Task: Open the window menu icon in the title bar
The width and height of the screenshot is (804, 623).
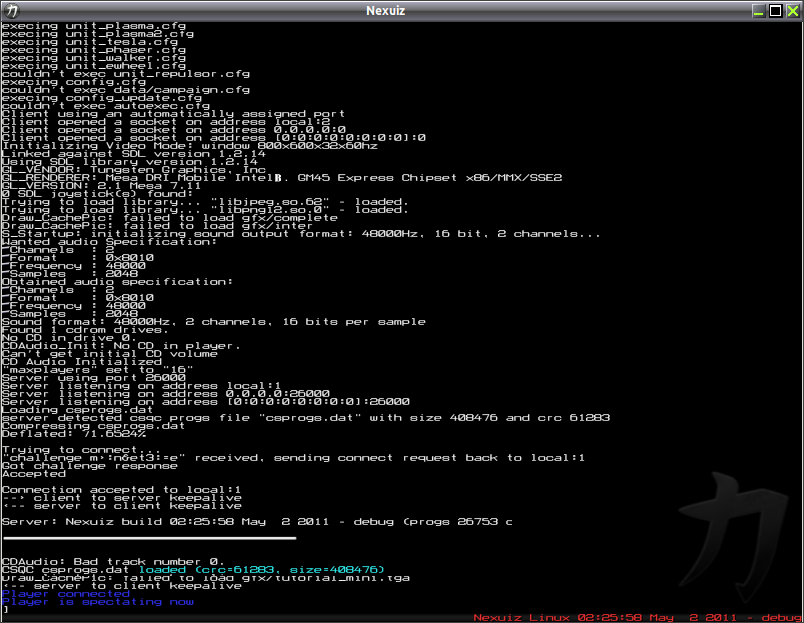Action: pos(11,10)
